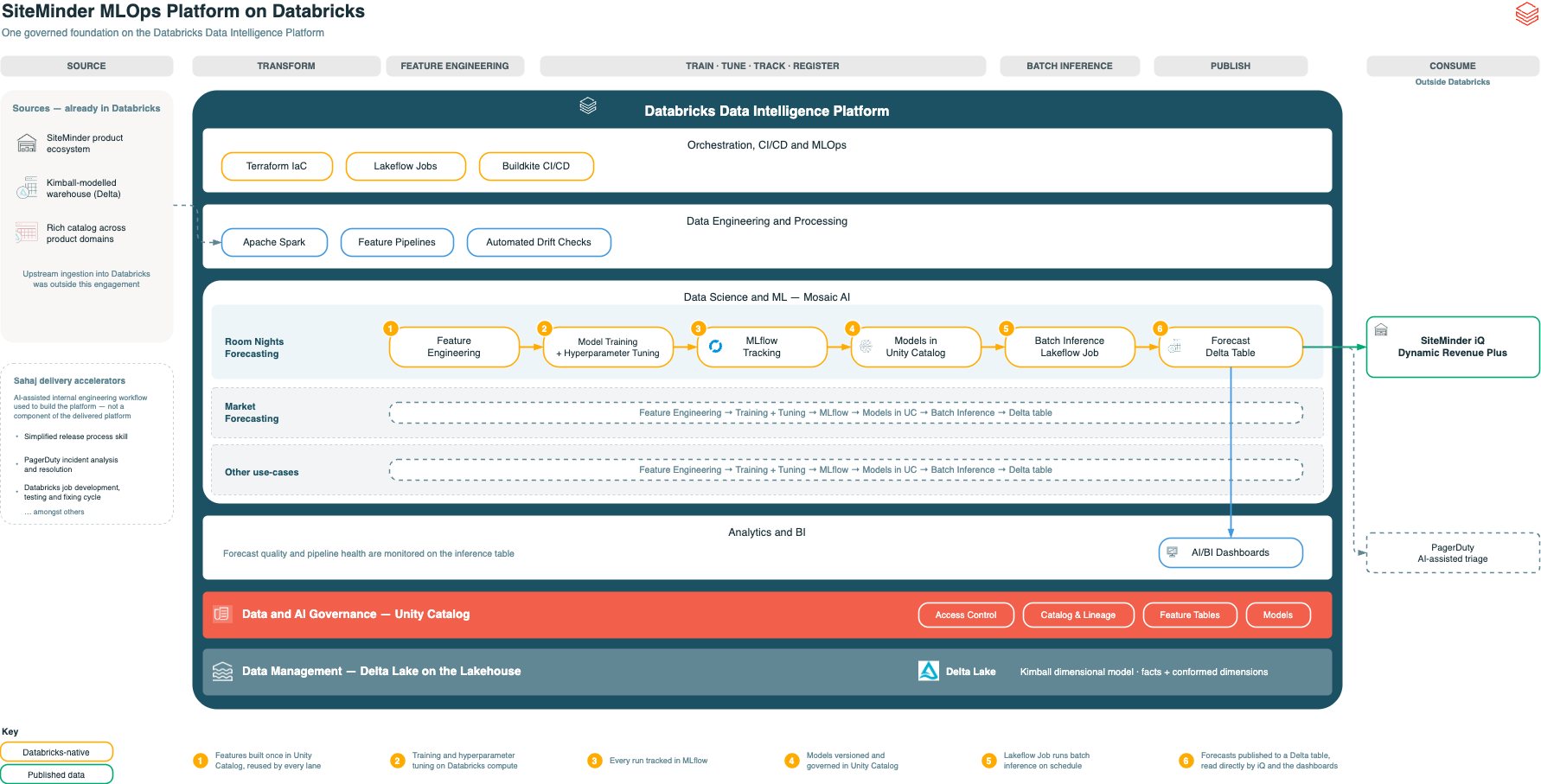
Task: Click the "Upstream ingestion into Databricks was outside this engagement" note
Action: [x=86, y=279]
